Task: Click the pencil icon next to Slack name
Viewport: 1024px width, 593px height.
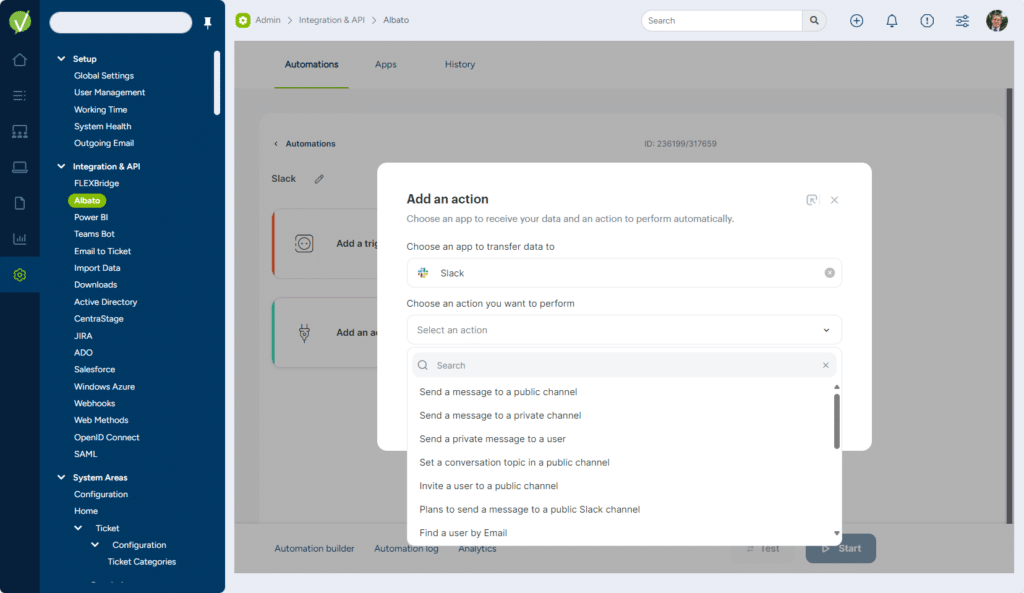Action: (x=320, y=179)
